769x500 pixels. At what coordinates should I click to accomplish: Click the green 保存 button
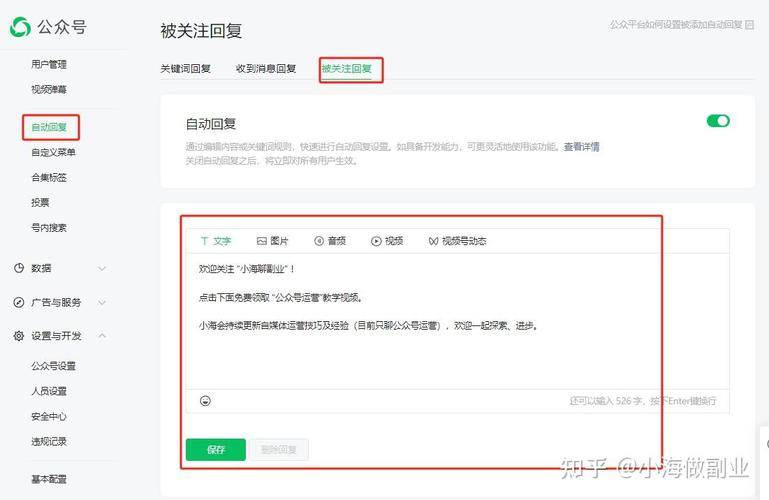[x=215, y=450]
